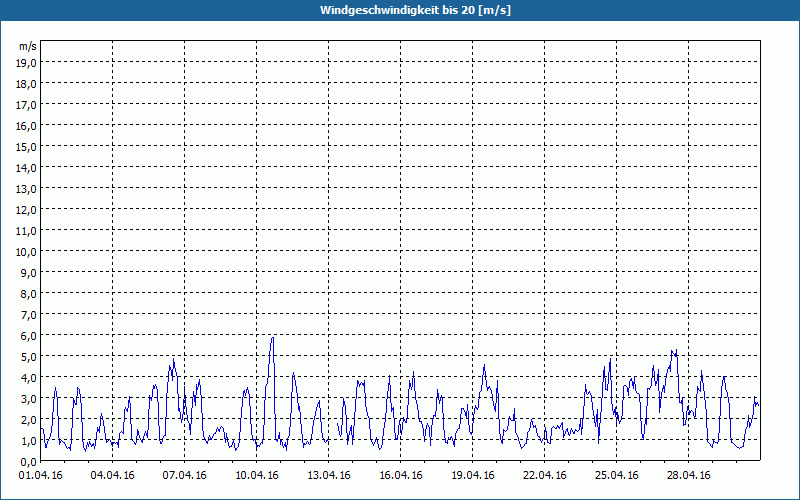Select the 13,0 y-axis label

point(28,188)
